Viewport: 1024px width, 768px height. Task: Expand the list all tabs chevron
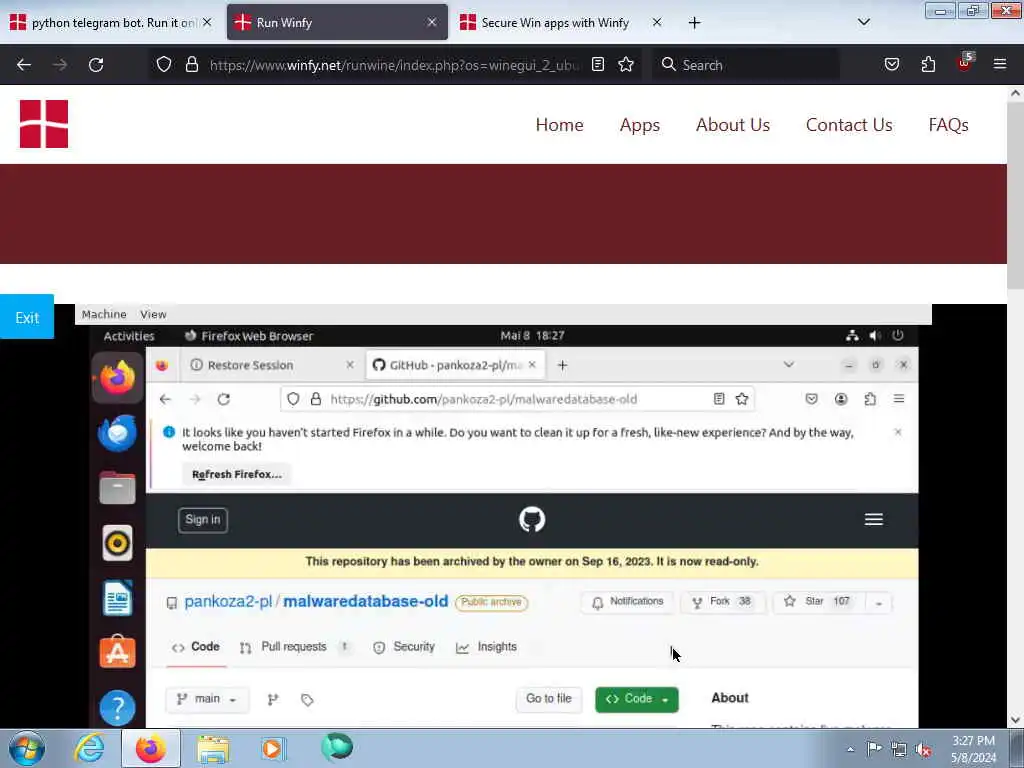(x=863, y=22)
